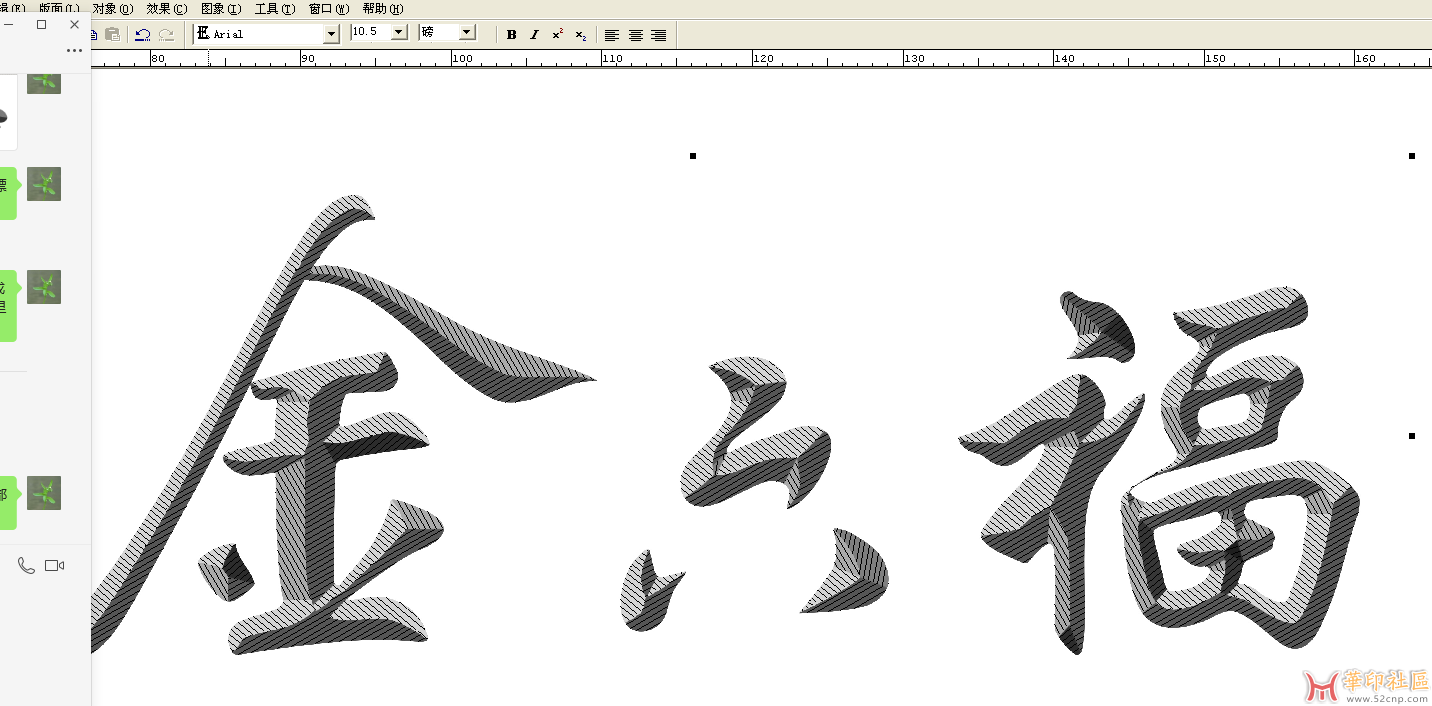Viewport: 1432px width, 706px height.
Task: Open the 帮助(H) menu
Action: coord(383,9)
